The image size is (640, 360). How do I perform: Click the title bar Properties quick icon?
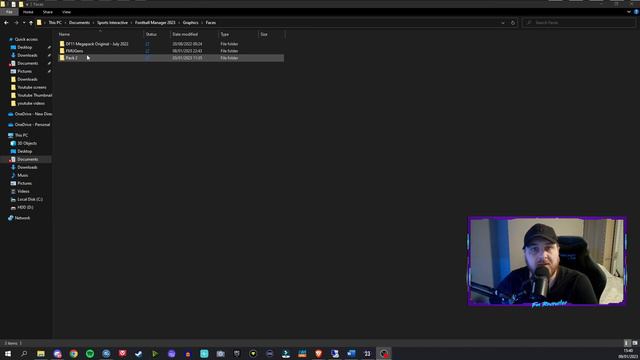pyautogui.click(x=13, y=4)
